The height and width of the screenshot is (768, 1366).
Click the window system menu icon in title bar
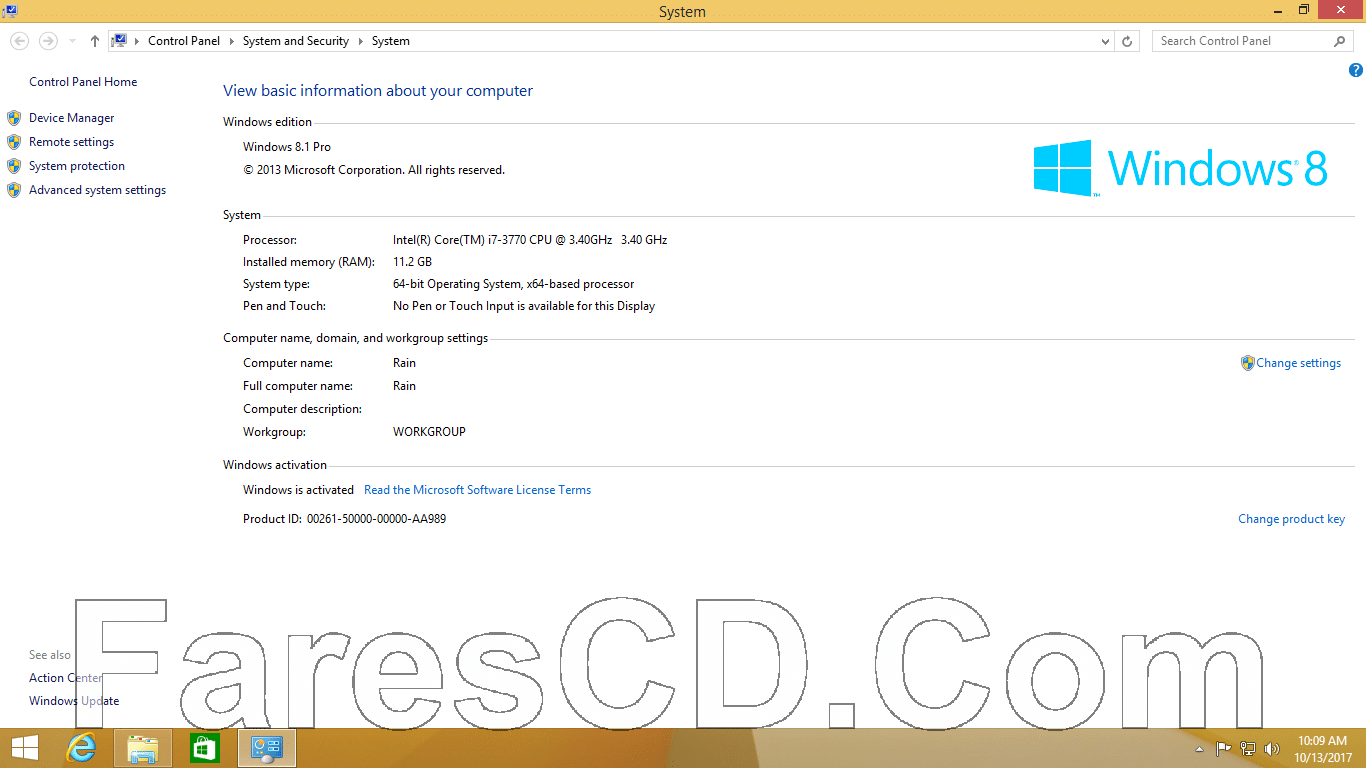(9, 11)
